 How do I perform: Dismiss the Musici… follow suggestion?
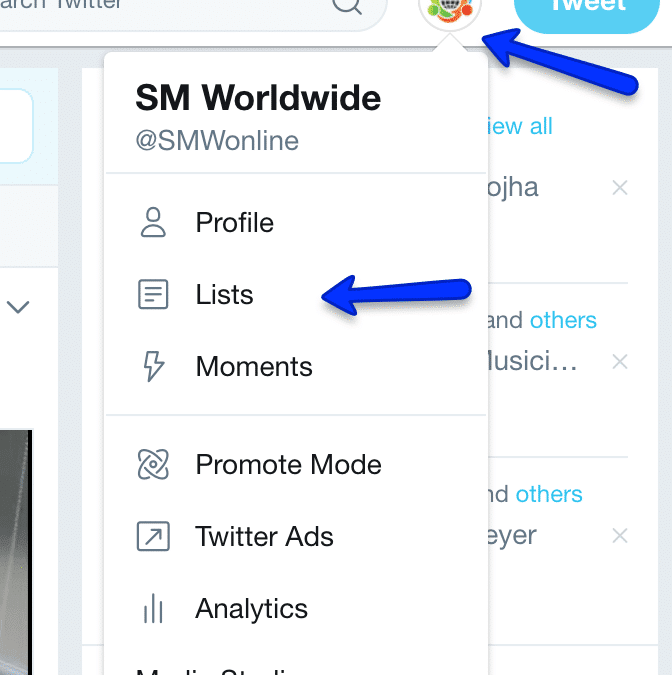(619, 362)
